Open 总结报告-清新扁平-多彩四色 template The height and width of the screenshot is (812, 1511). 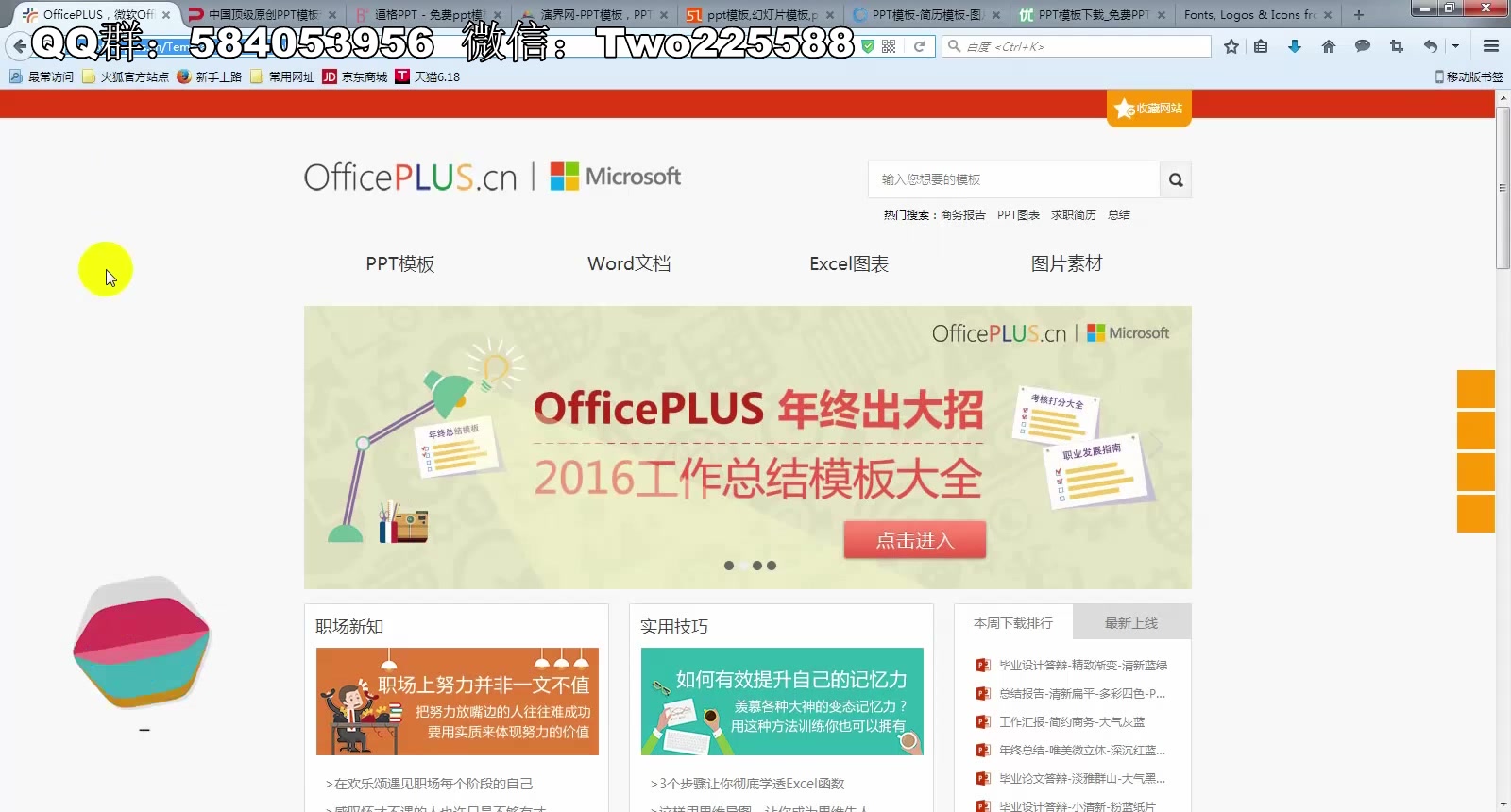tap(1082, 694)
